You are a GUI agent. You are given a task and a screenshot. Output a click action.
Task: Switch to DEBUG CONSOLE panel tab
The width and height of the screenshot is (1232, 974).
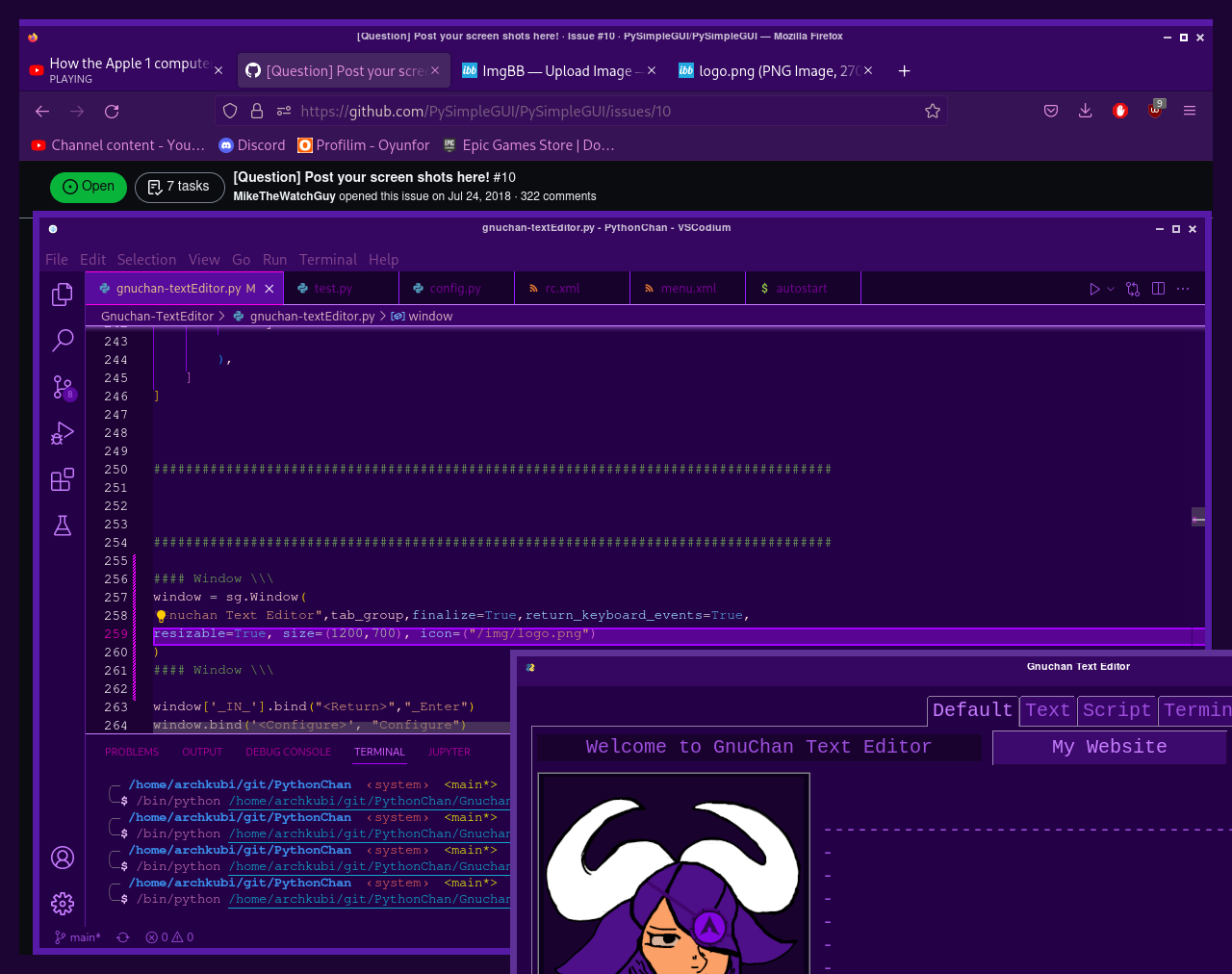tap(288, 752)
